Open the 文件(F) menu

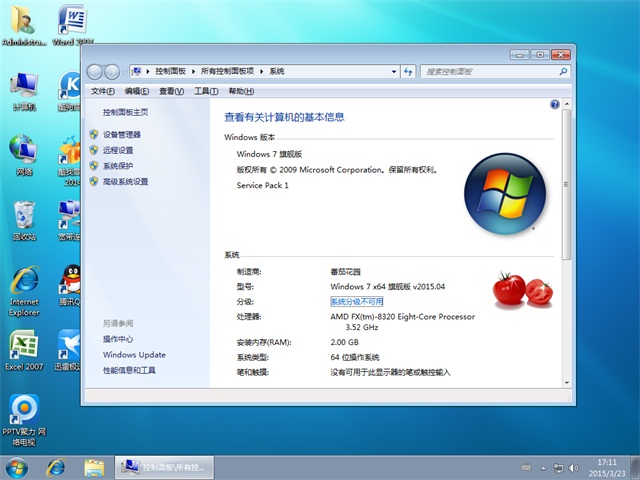tap(102, 91)
